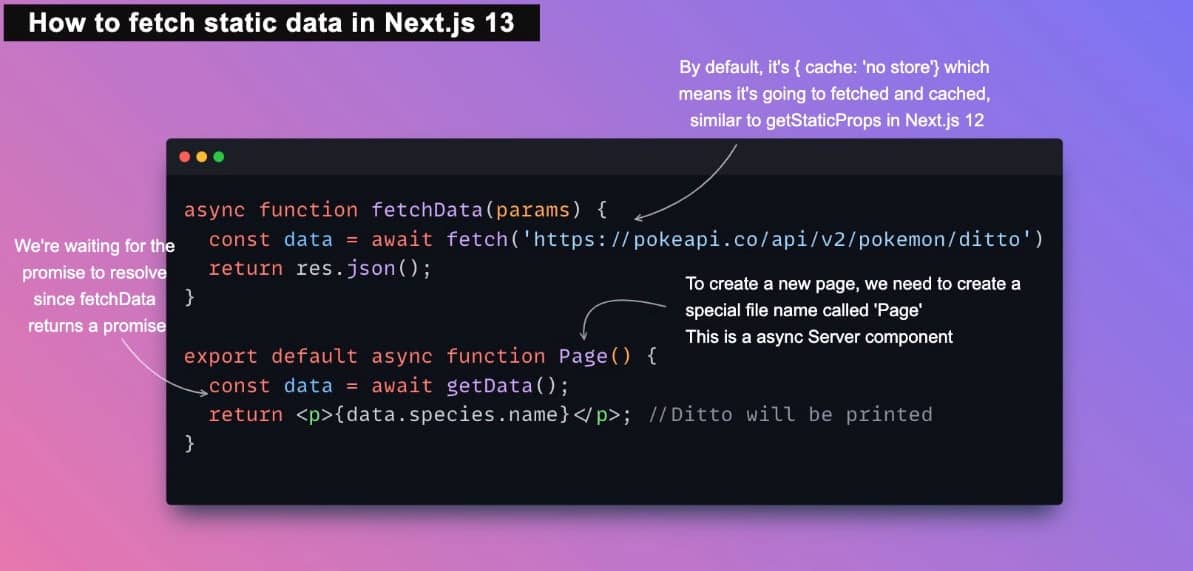Click the arrow pointing at const data line
The image size is (1193, 571).
point(160,365)
